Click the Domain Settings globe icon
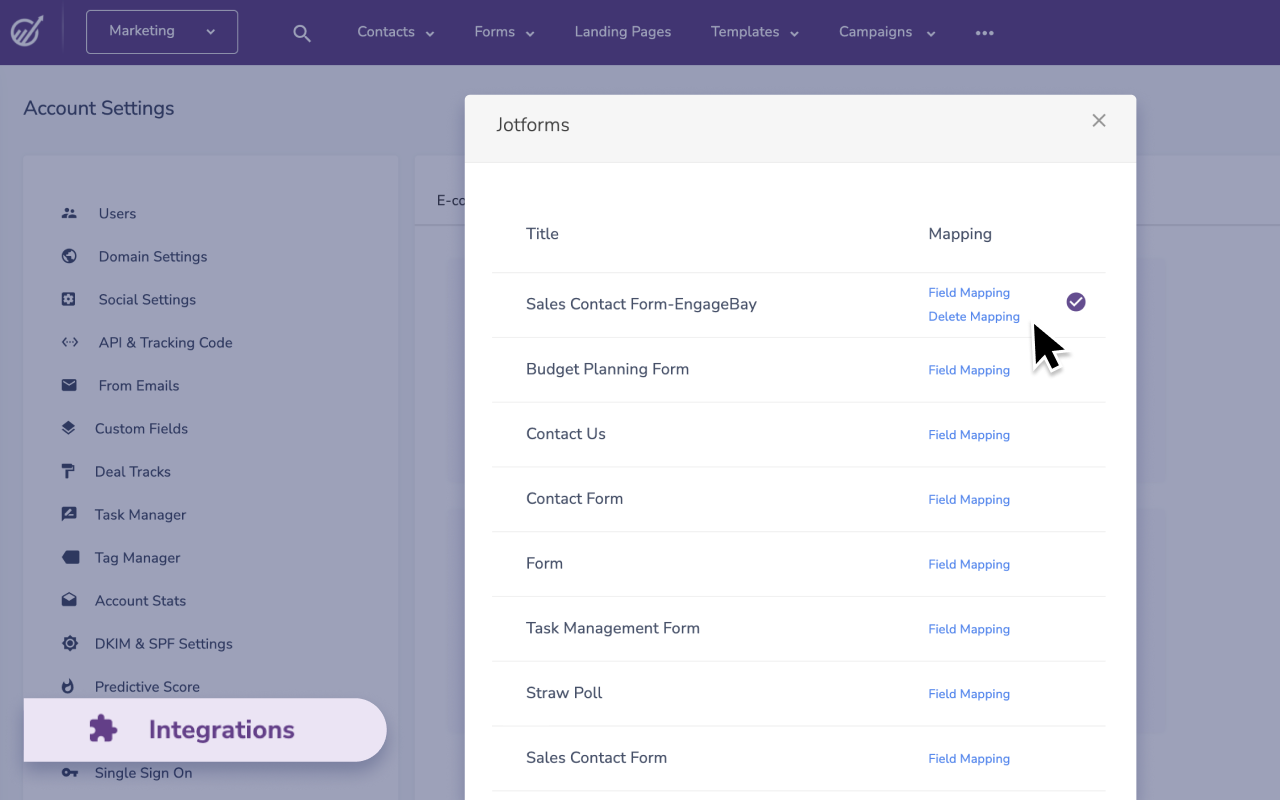This screenshot has height=800, width=1280. coord(69,256)
